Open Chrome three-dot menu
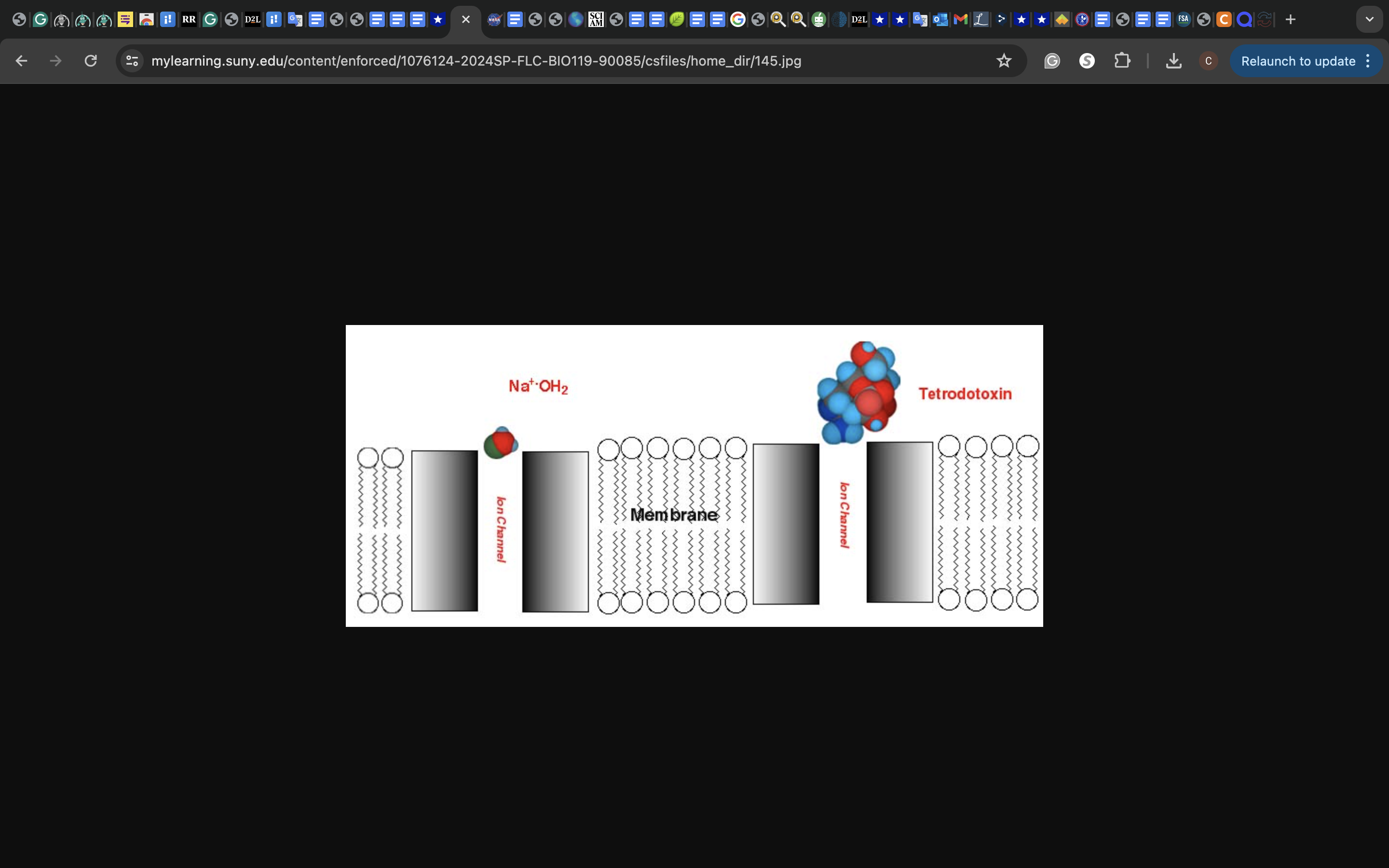The image size is (1389, 868). pos(1368,61)
